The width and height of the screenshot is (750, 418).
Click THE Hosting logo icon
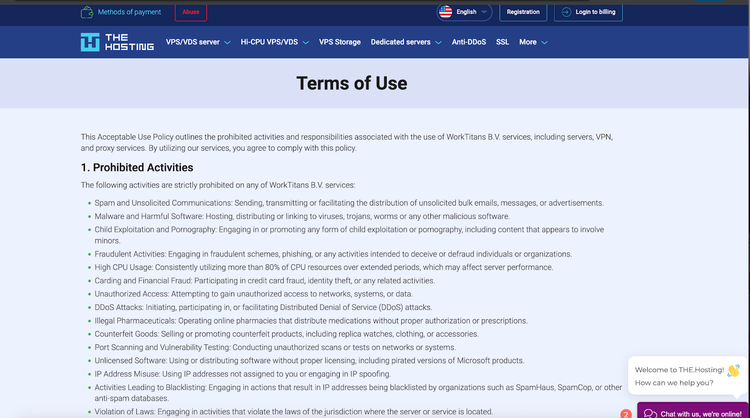90,42
